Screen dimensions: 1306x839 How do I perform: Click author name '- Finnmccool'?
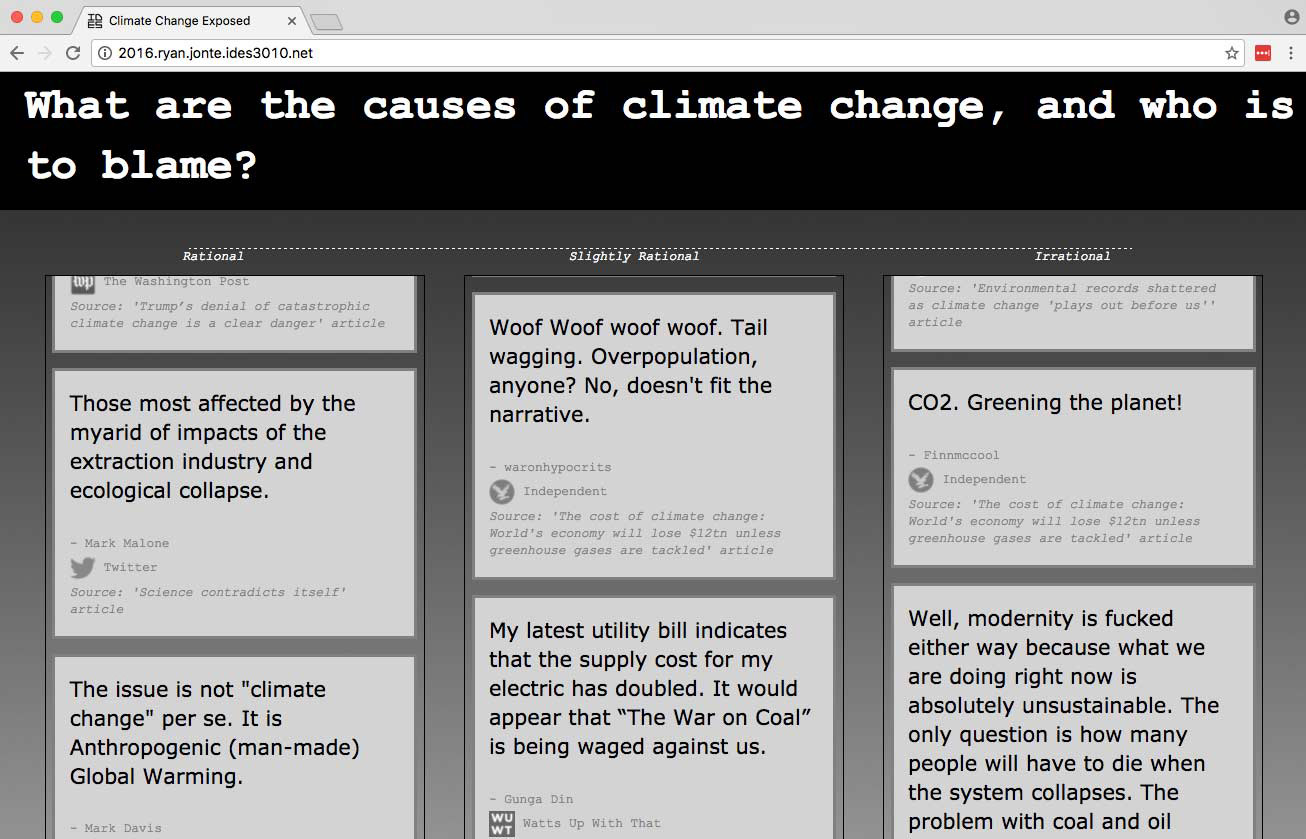point(954,455)
